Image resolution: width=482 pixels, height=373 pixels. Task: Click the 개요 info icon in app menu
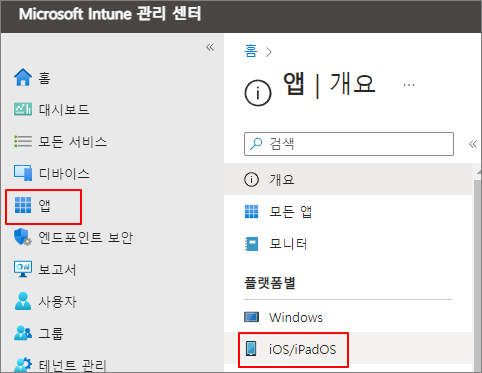pyautogui.click(x=251, y=180)
